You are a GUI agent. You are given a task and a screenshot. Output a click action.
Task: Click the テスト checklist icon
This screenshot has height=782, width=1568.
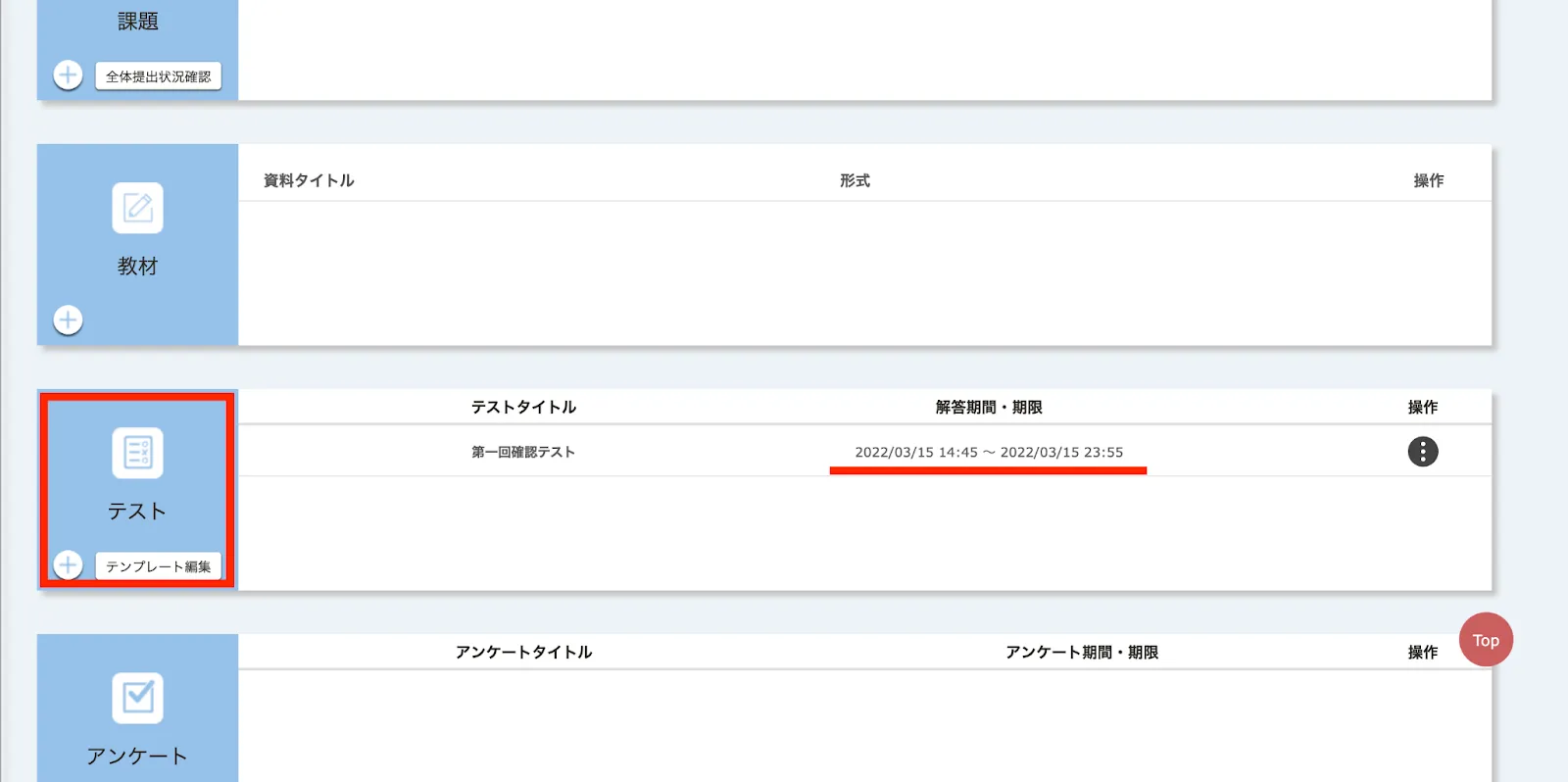(x=137, y=453)
